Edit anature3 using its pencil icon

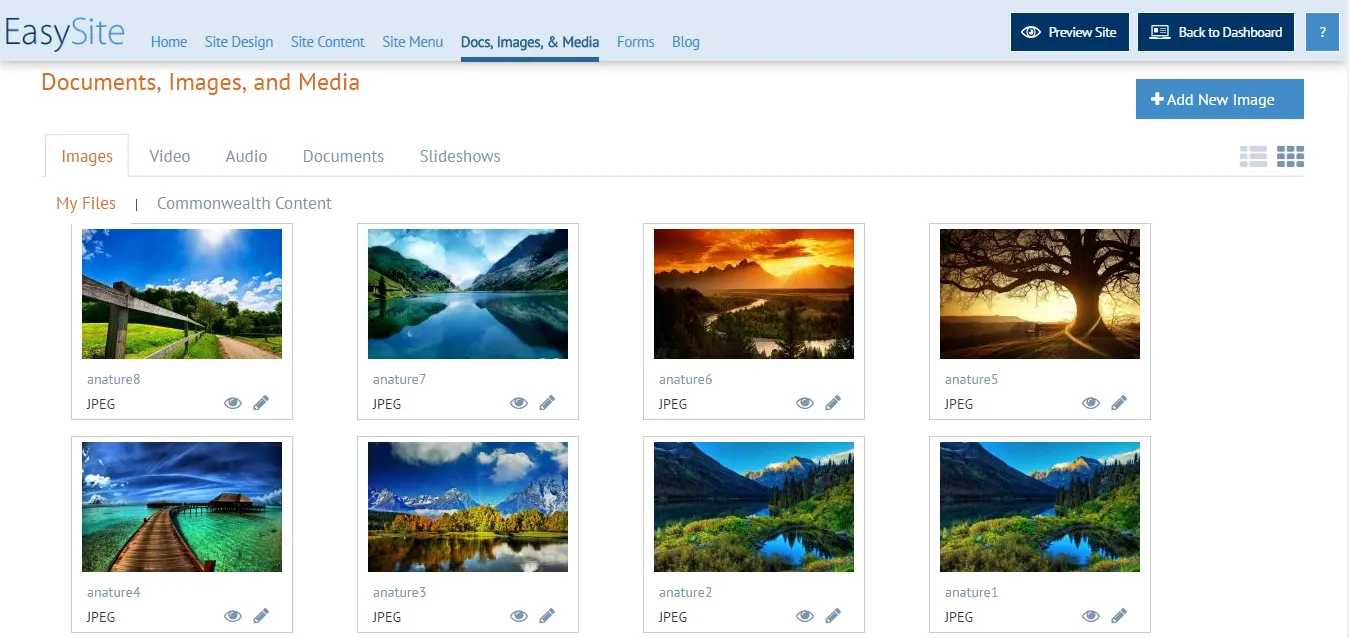click(547, 616)
